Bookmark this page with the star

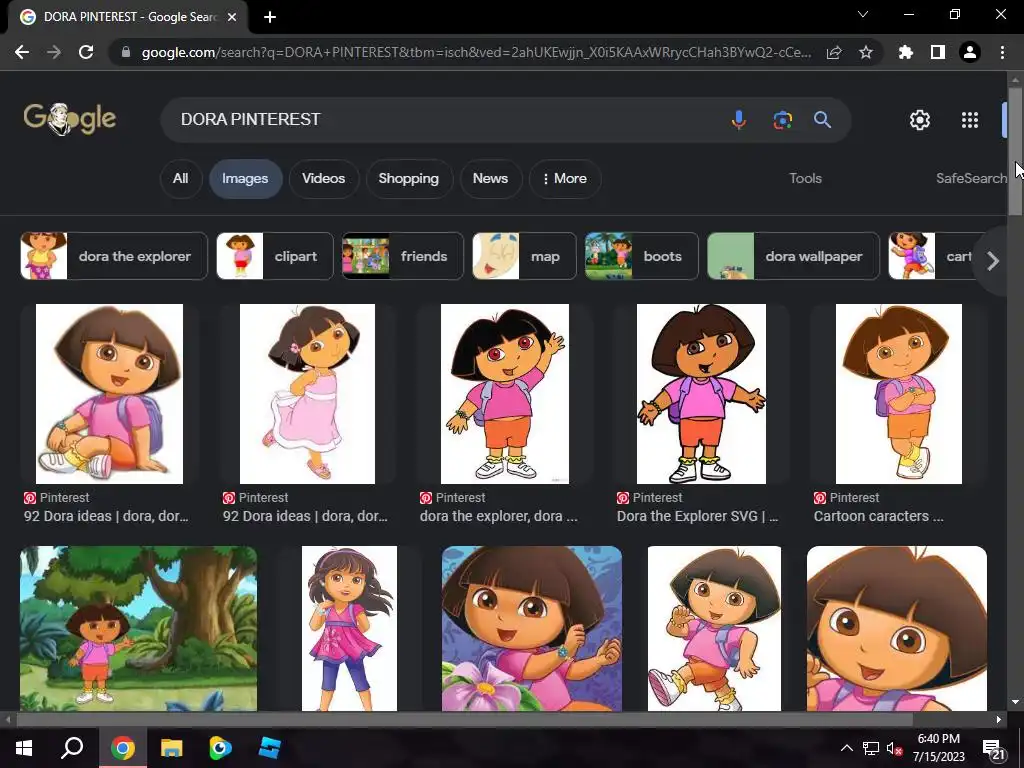(866, 52)
